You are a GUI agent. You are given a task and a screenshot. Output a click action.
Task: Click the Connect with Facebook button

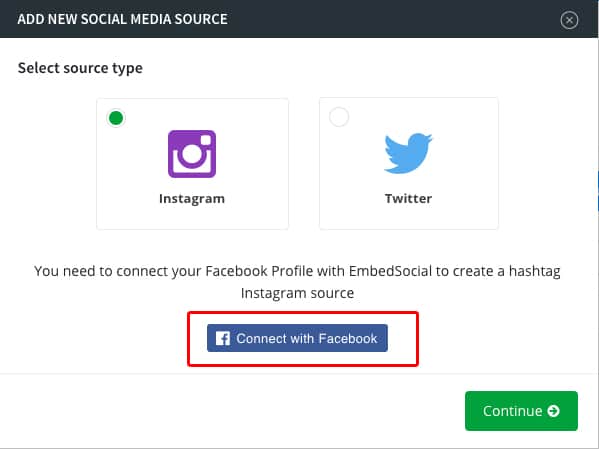point(297,338)
